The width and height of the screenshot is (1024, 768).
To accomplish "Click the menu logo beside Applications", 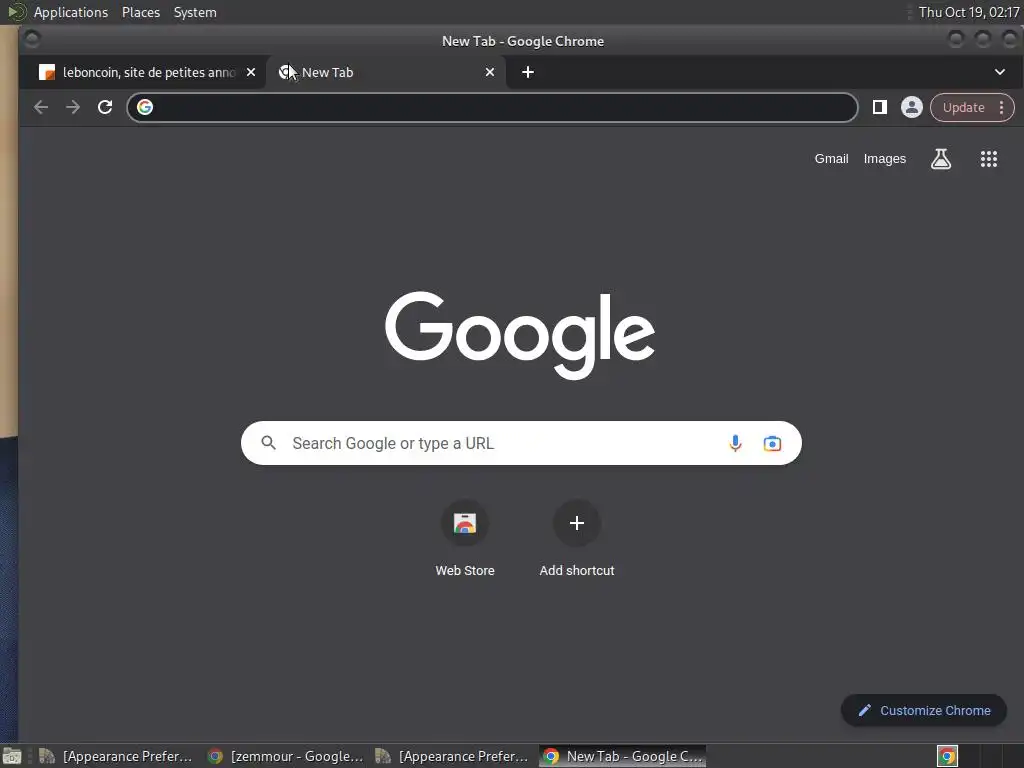I will click(x=16, y=12).
